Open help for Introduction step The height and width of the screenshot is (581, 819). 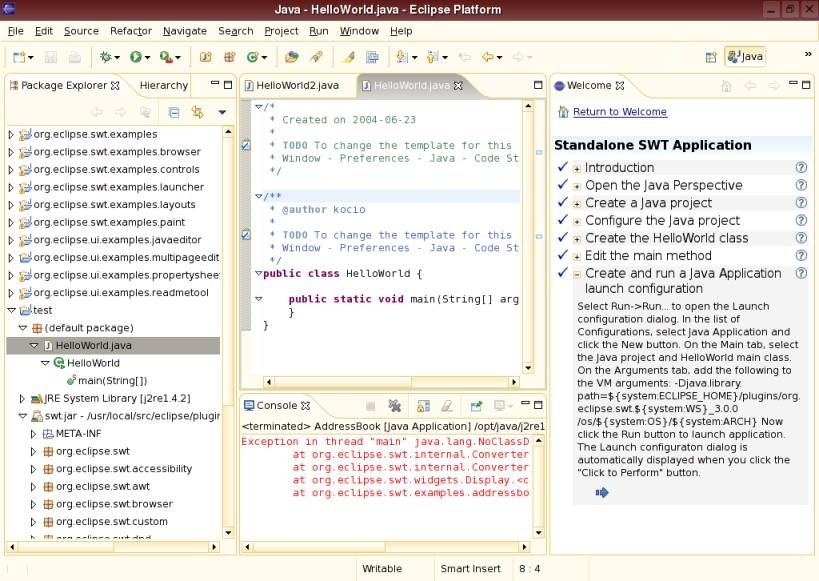[801, 168]
